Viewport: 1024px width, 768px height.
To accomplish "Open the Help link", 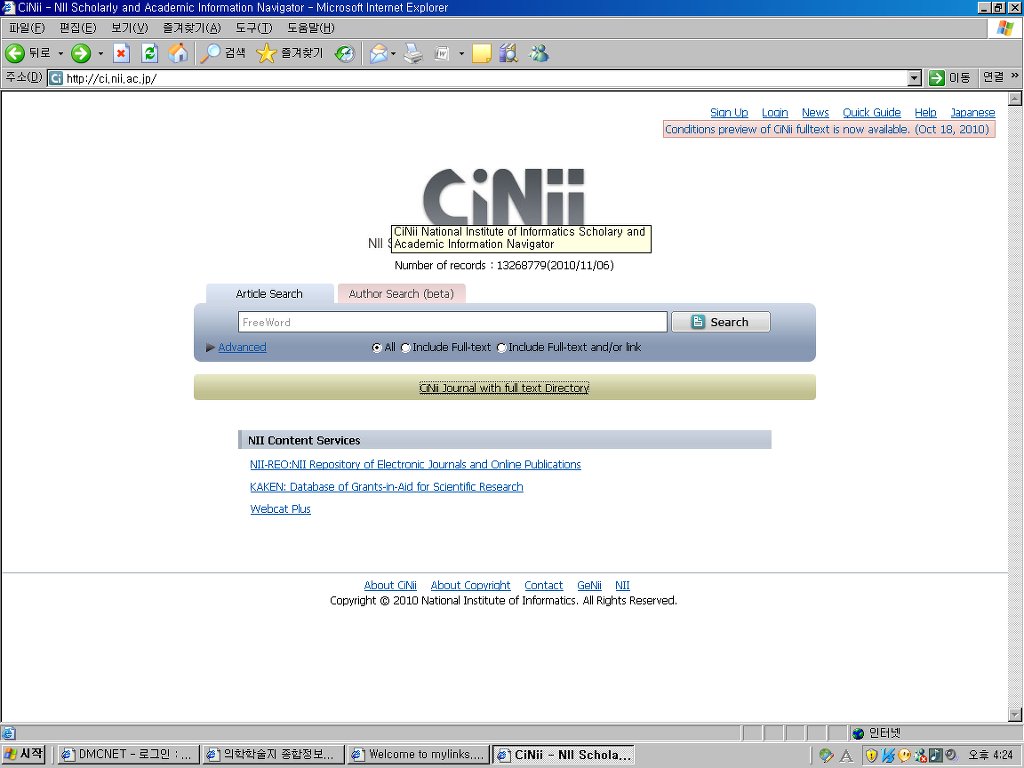I will point(925,112).
